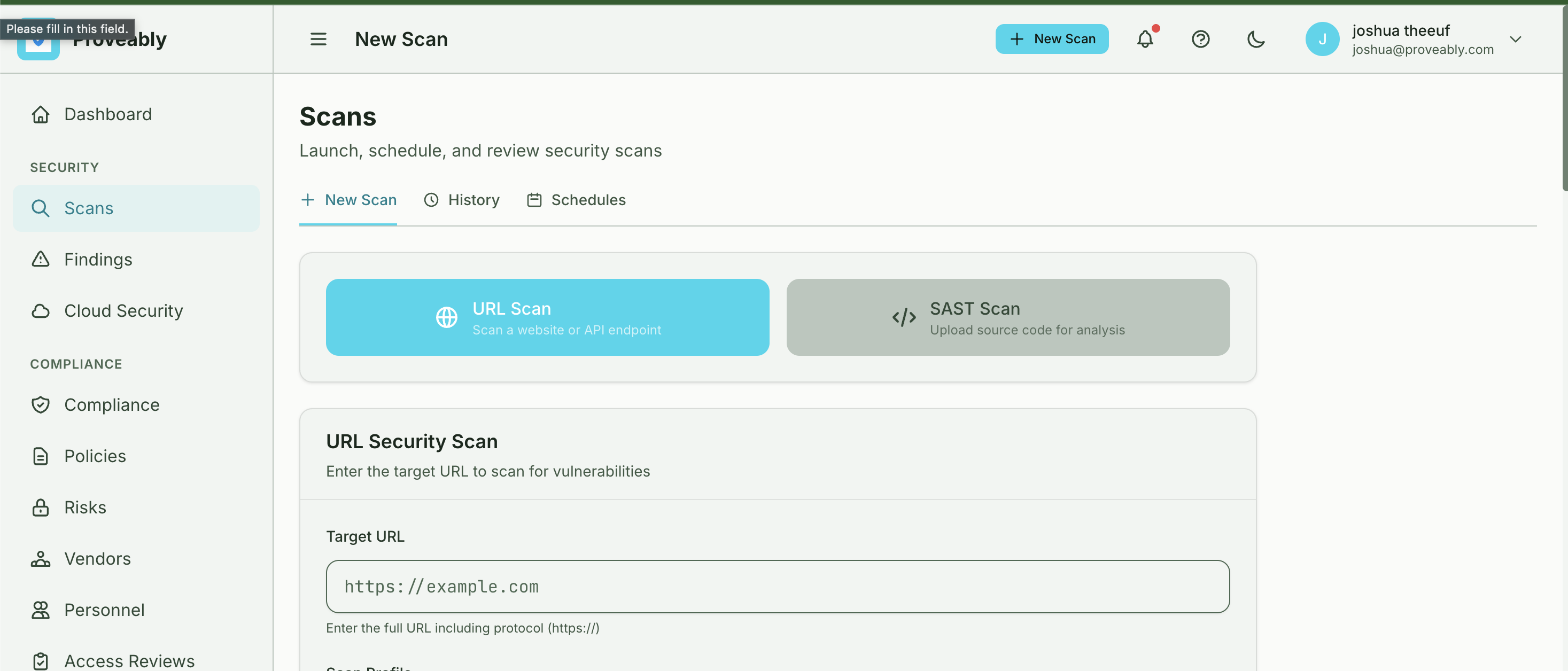
Task: Expand the user account dropdown chevron
Action: click(x=1515, y=39)
